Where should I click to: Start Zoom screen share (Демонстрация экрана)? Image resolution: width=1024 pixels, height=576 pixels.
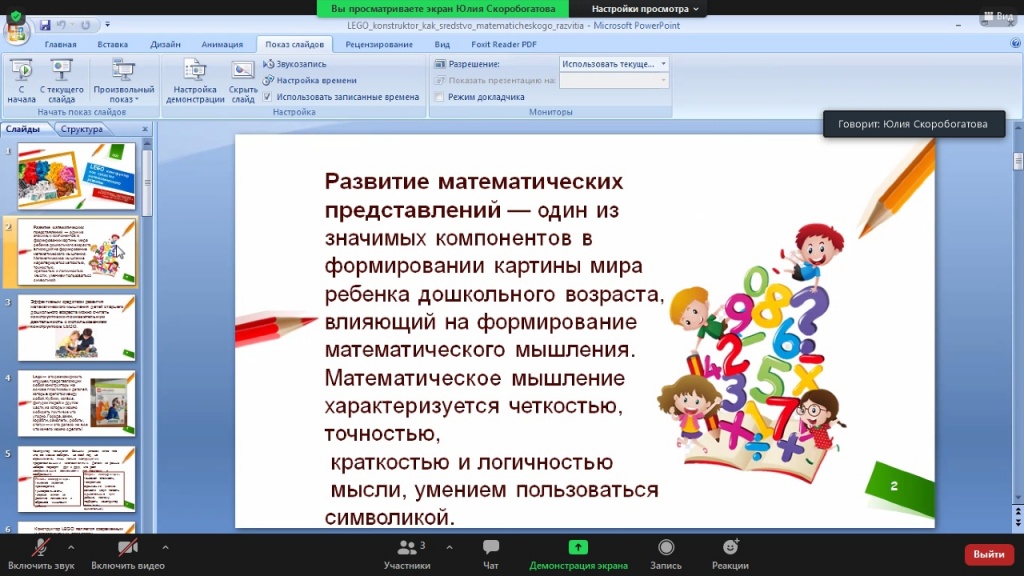tap(578, 548)
